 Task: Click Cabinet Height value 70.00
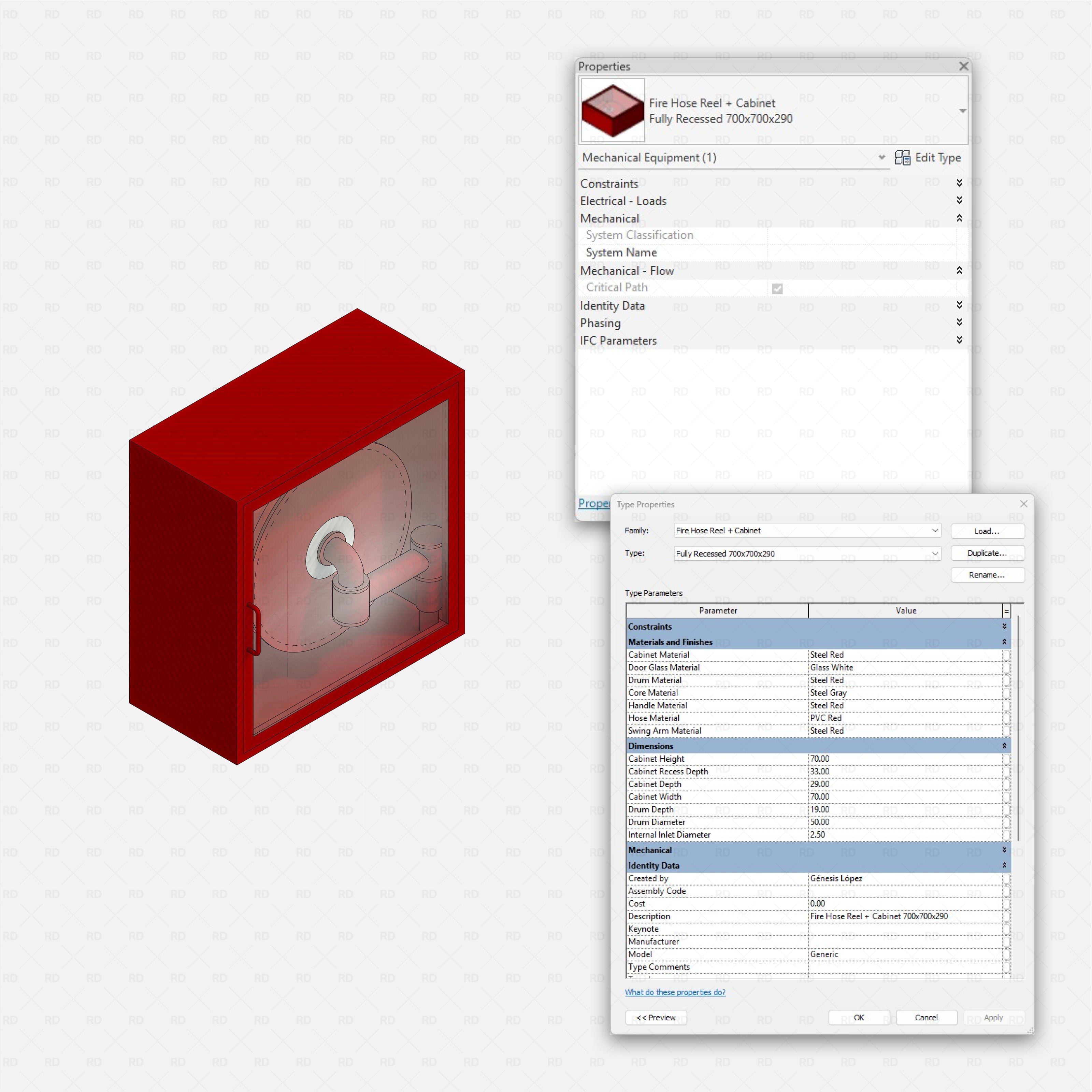905,759
